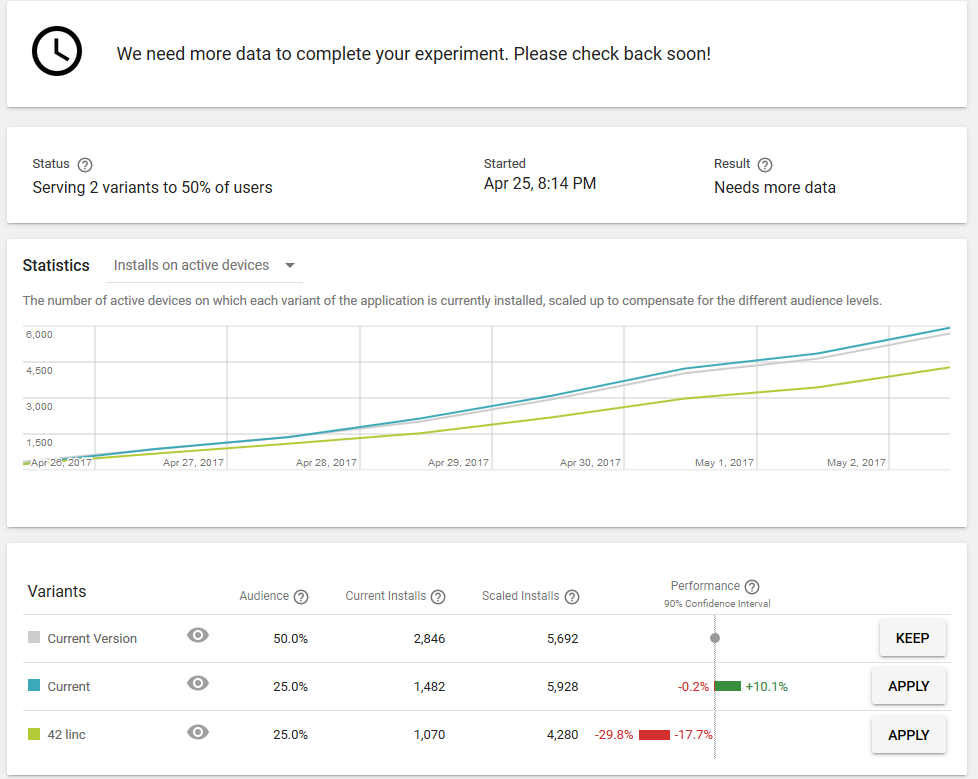Click the red confidence interval bar for 42 linc
This screenshot has height=779, width=978.
point(654,735)
